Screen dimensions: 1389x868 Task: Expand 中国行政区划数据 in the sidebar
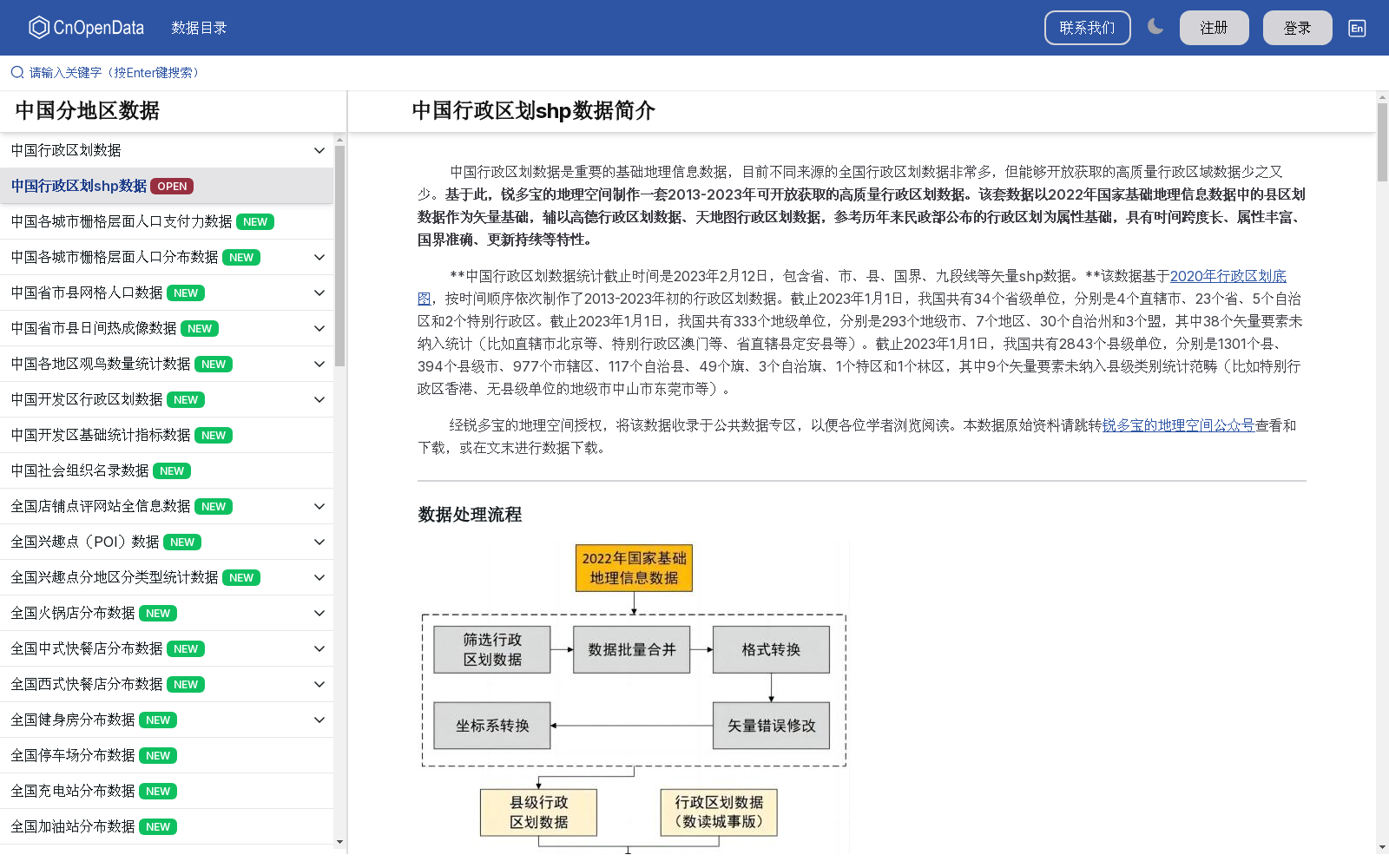(x=318, y=149)
